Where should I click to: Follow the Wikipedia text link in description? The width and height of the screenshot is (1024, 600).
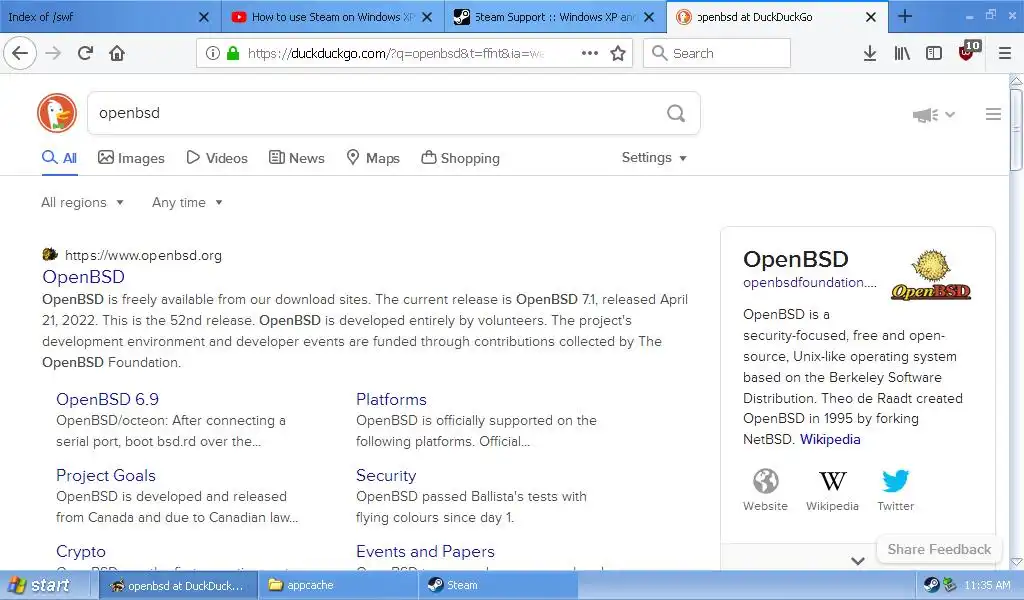pos(830,439)
